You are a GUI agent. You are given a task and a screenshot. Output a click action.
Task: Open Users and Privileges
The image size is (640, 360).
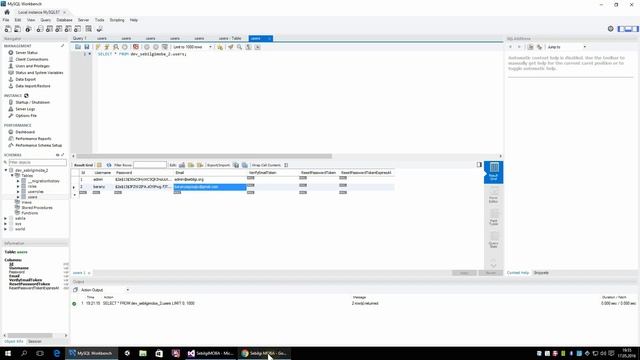[33, 66]
